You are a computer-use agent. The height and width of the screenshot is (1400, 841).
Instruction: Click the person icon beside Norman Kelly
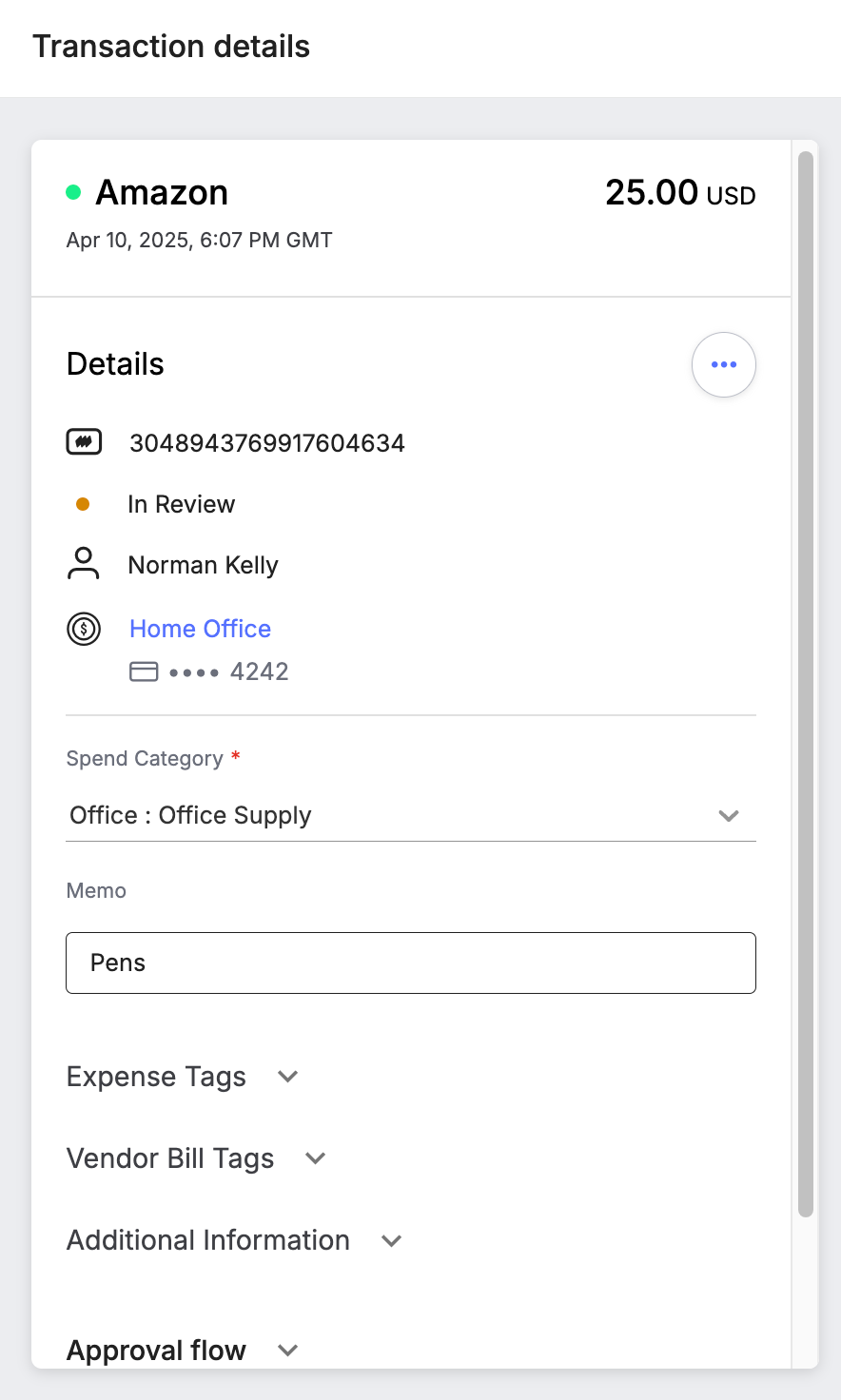click(84, 563)
